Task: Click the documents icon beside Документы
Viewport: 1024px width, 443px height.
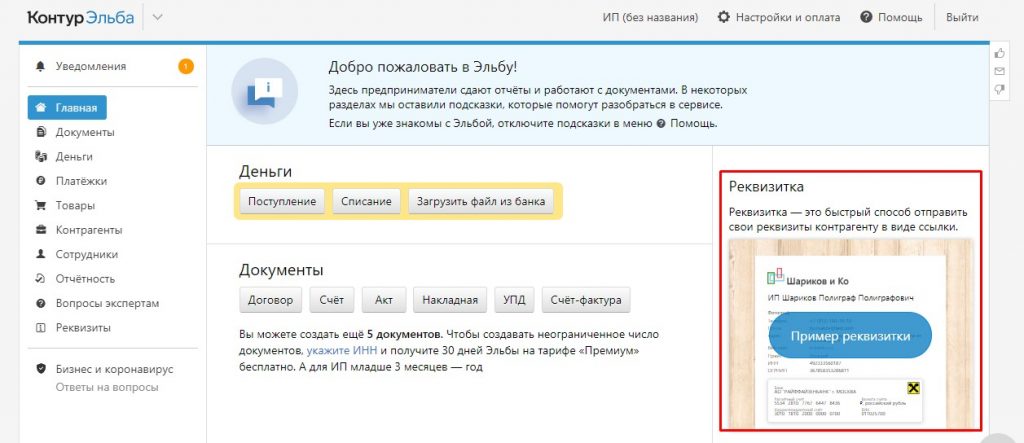Action: click(41, 132)
